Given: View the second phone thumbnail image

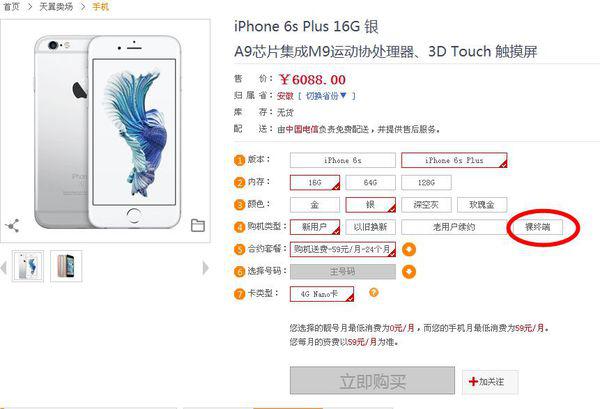Looking at the screenshot, I should tap(66, 266).
